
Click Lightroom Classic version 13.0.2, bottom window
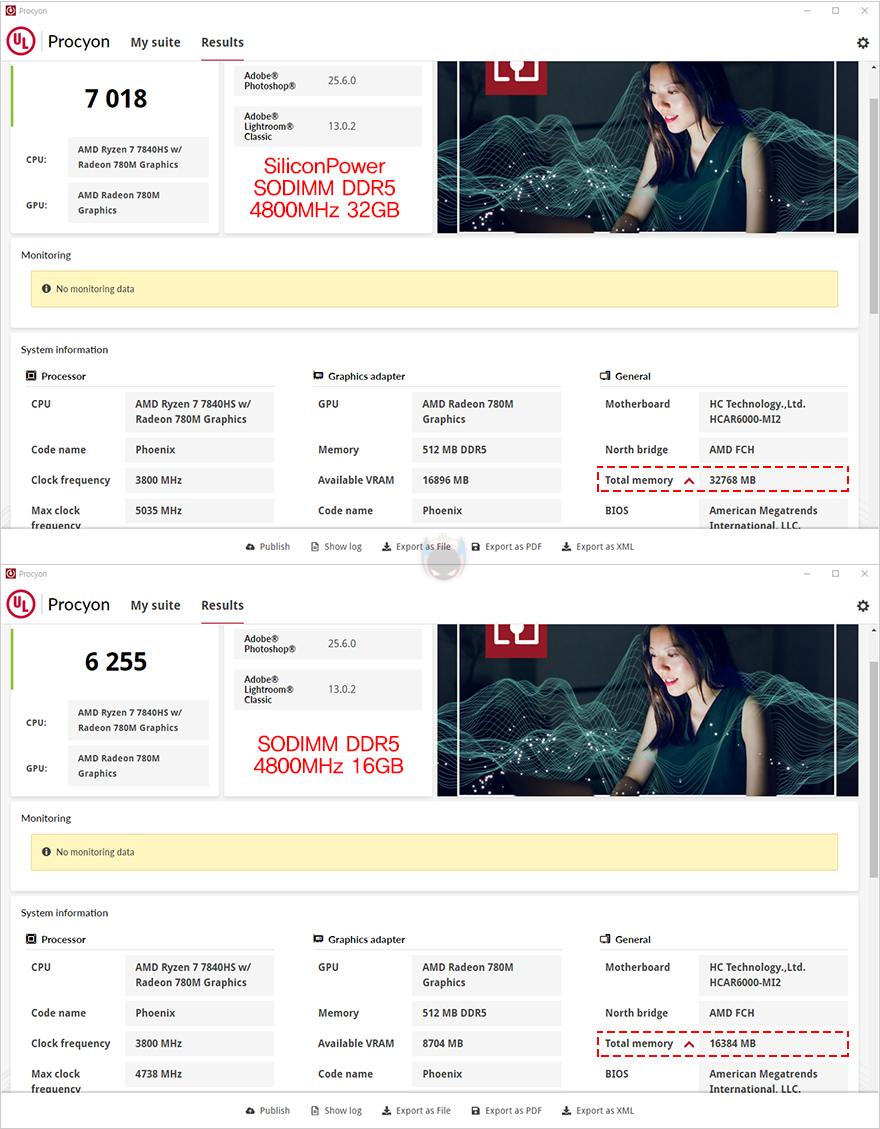[342, 689]
